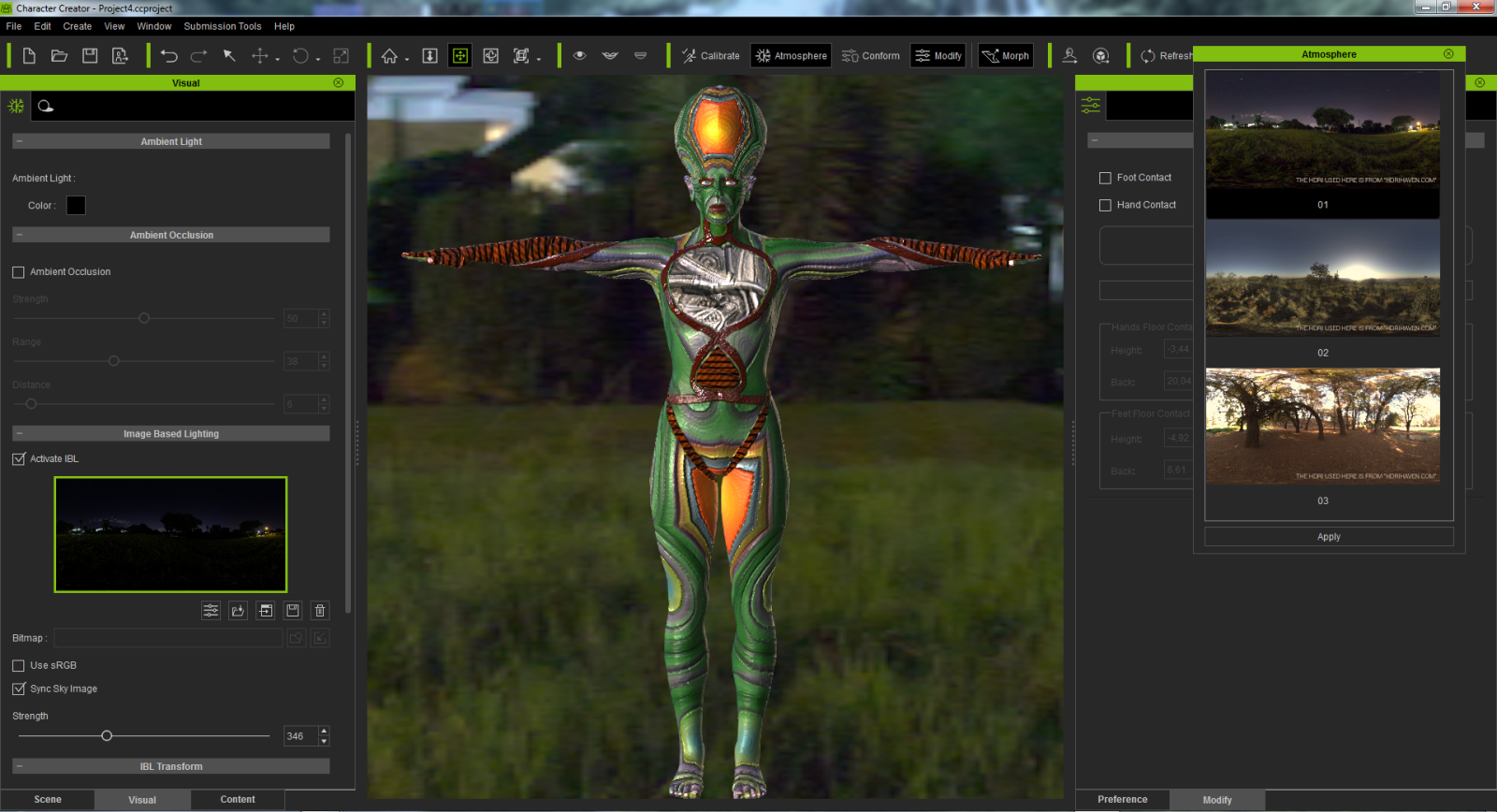1497x812 pixels.
Task: Open the Rotate tool dropdown arrow
Action: 318,59
